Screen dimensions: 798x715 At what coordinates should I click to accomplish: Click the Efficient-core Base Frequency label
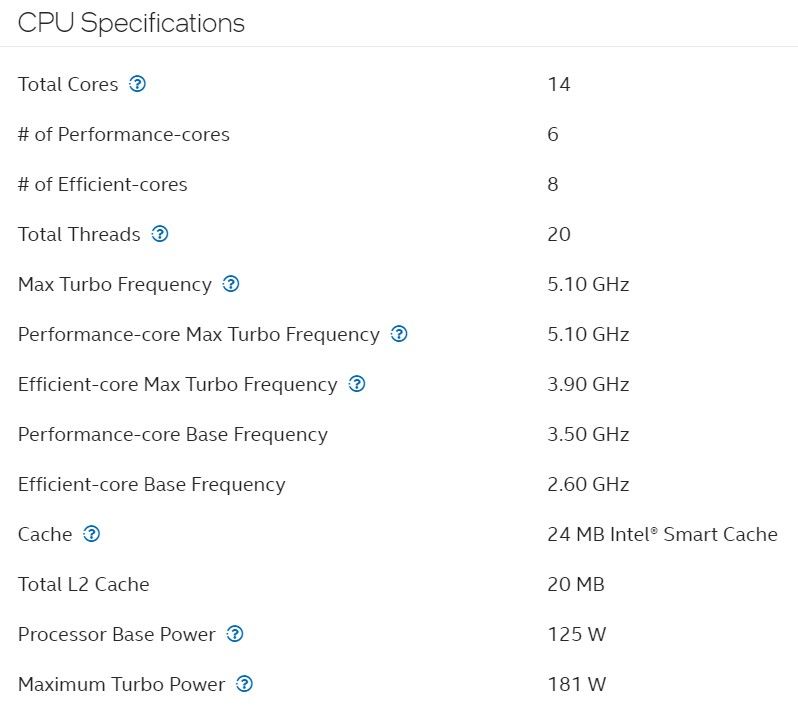(152, 484)
